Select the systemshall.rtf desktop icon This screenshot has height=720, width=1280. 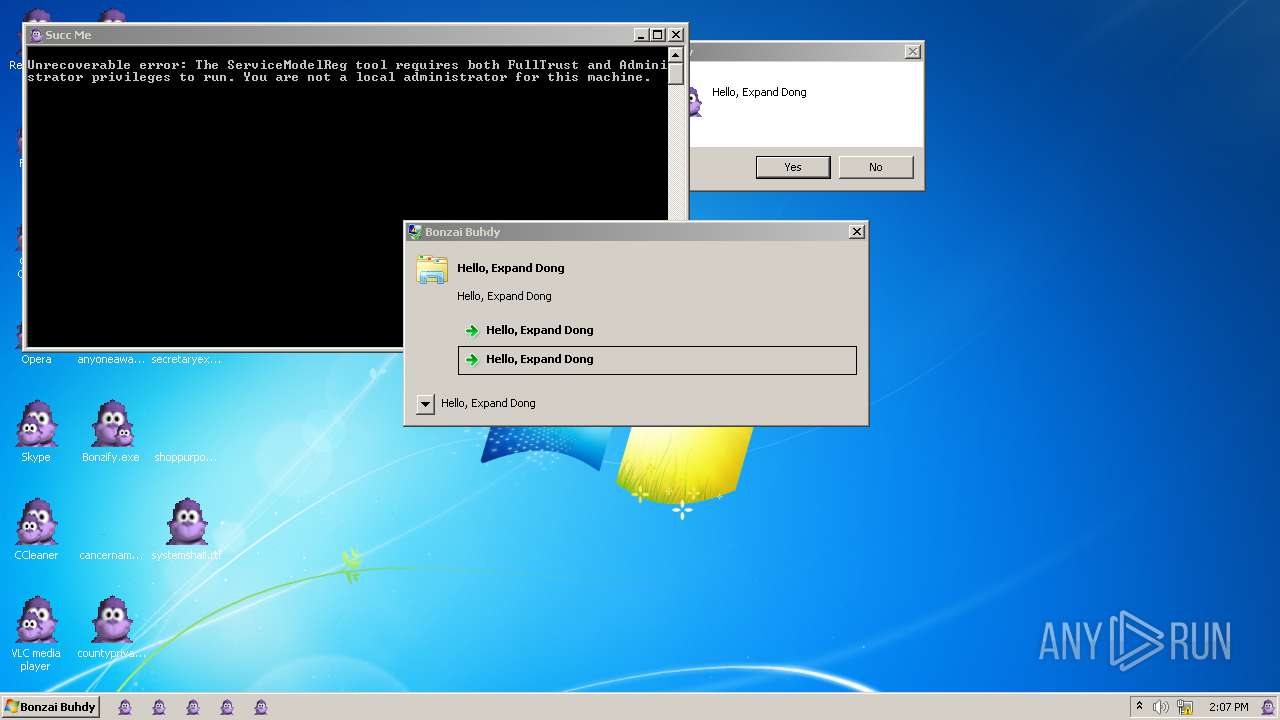coord(186,529)
